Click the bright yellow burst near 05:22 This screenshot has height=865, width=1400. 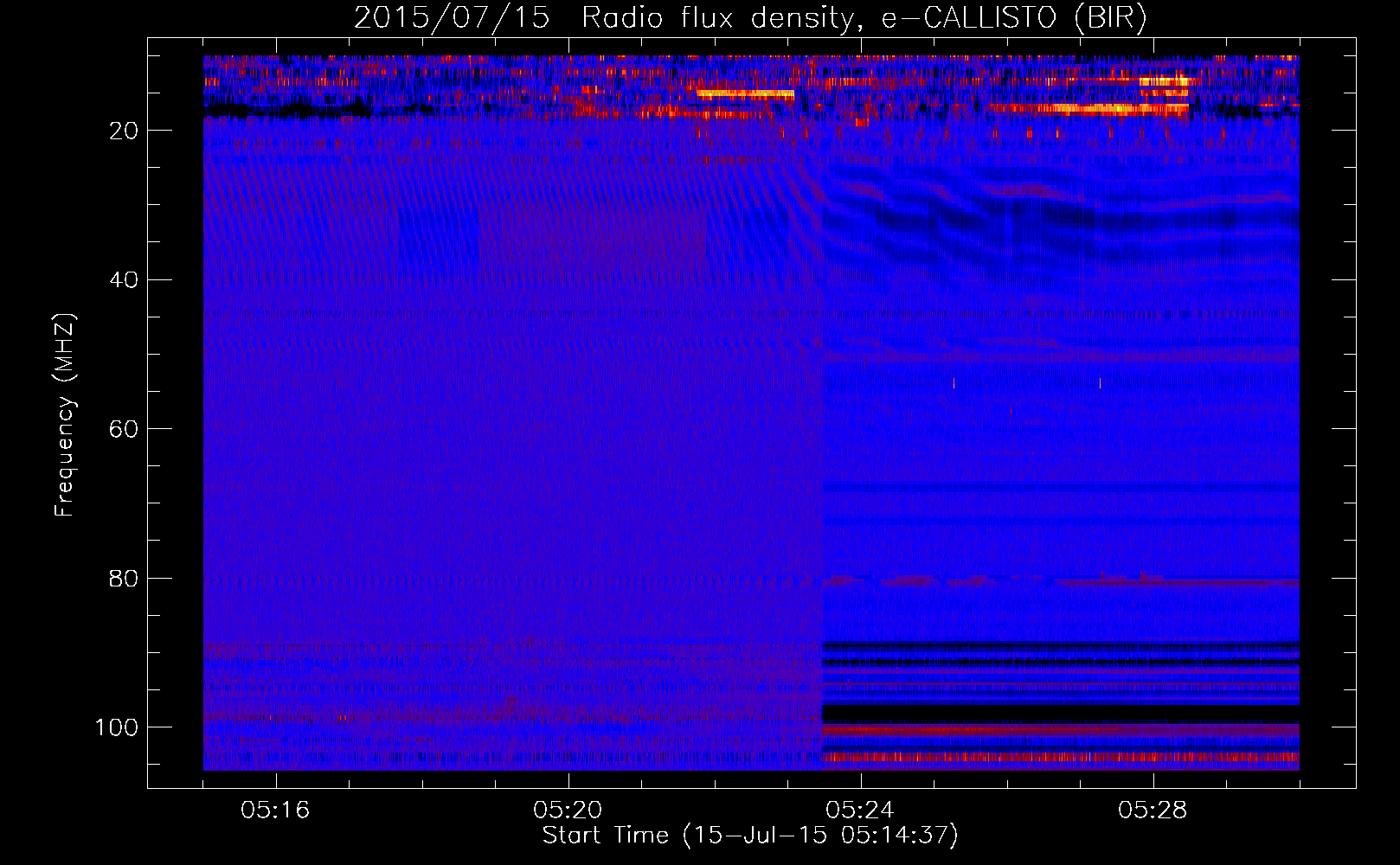point(745,93)
